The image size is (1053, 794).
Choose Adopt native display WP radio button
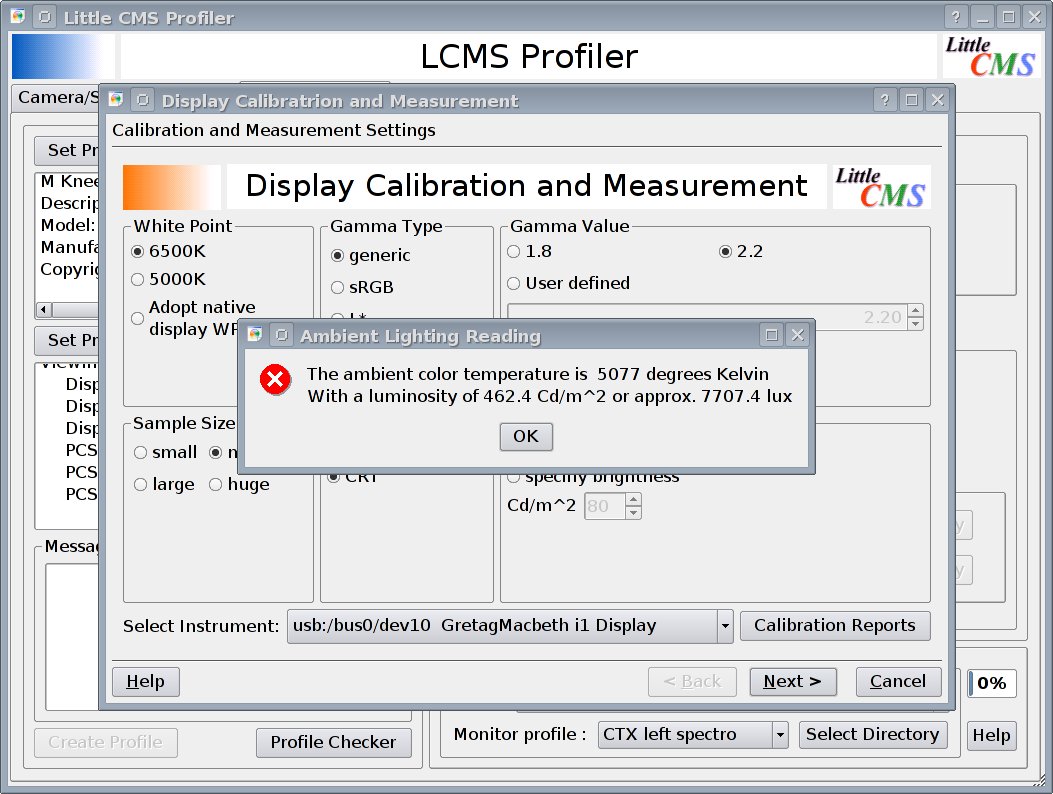tap(138, 318)
